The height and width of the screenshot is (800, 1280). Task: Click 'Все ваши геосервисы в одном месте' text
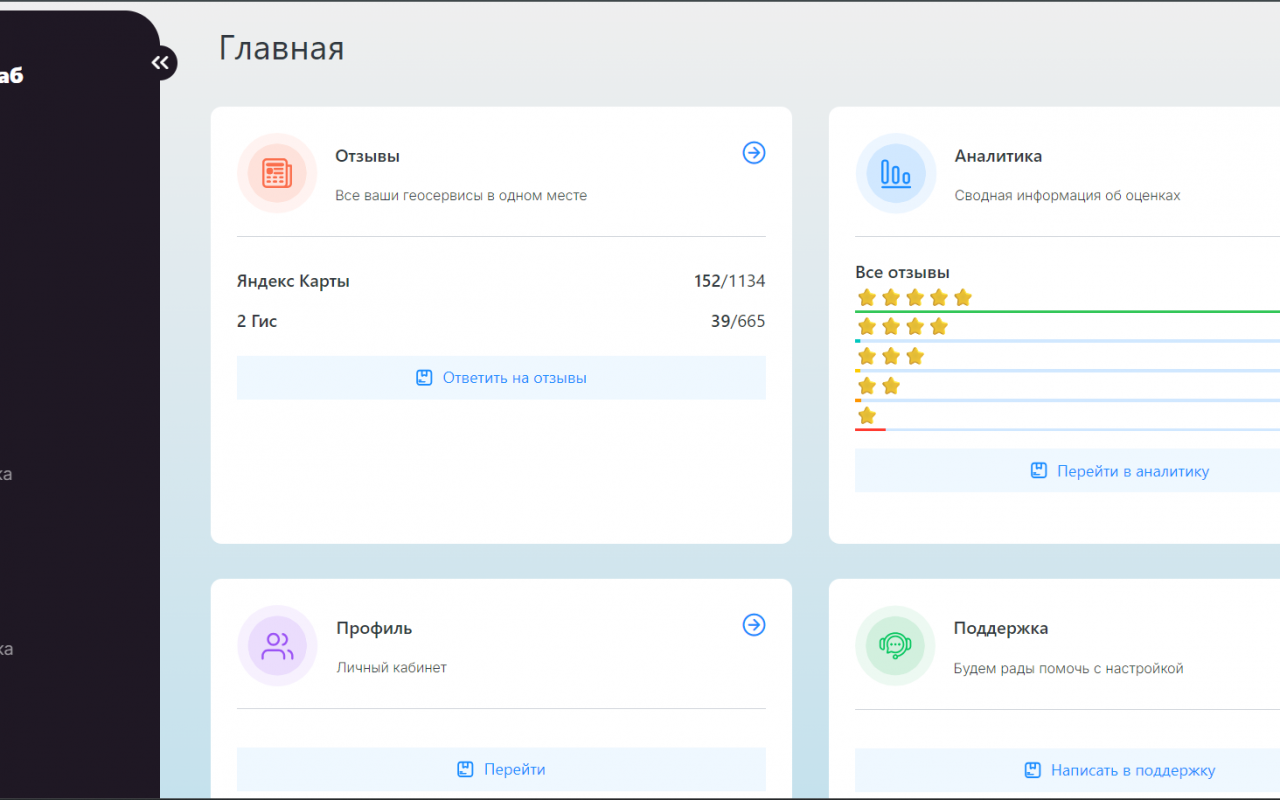461,195
